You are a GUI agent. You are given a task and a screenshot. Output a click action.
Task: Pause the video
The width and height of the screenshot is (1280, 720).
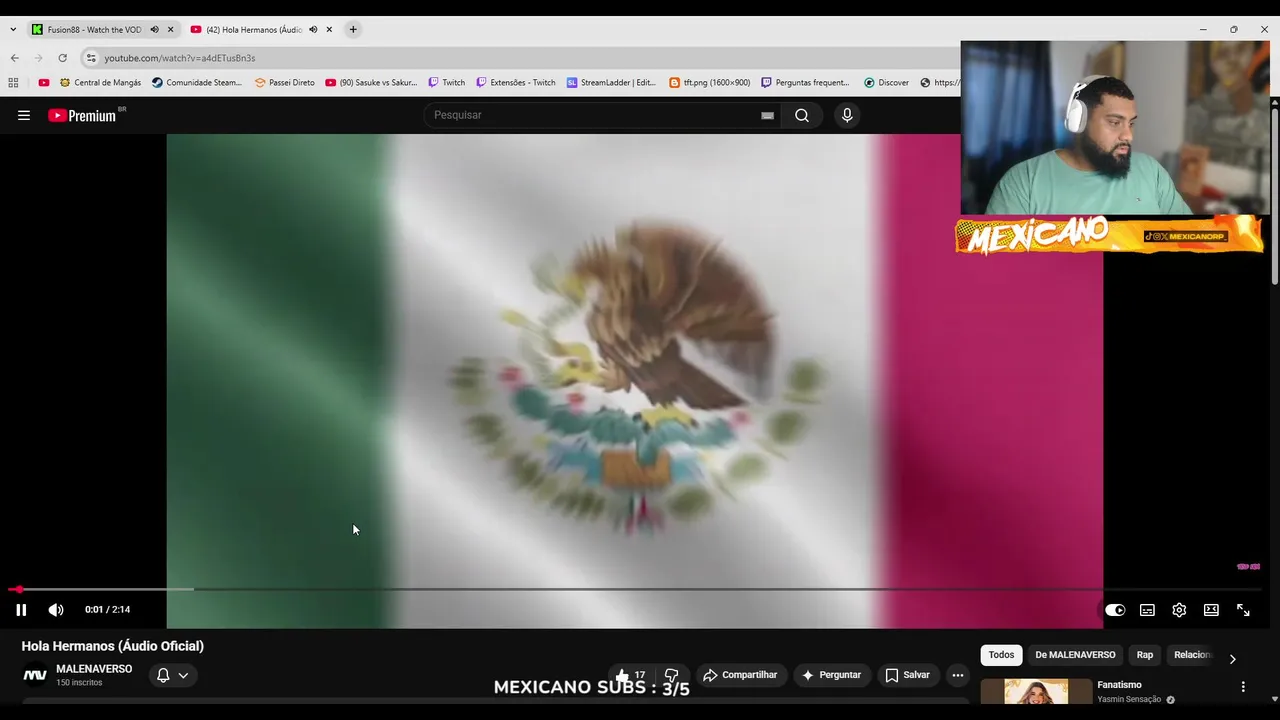21,610
